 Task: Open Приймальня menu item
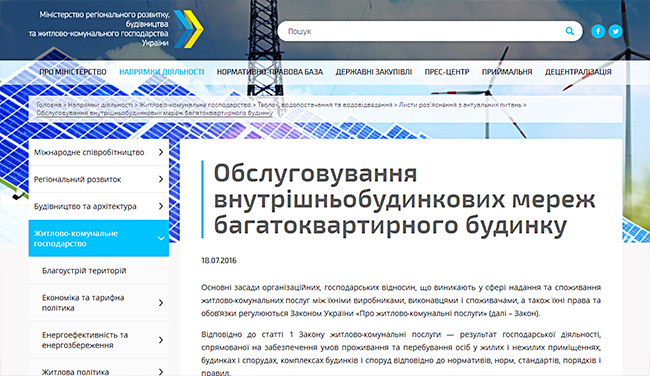point(507,72)
